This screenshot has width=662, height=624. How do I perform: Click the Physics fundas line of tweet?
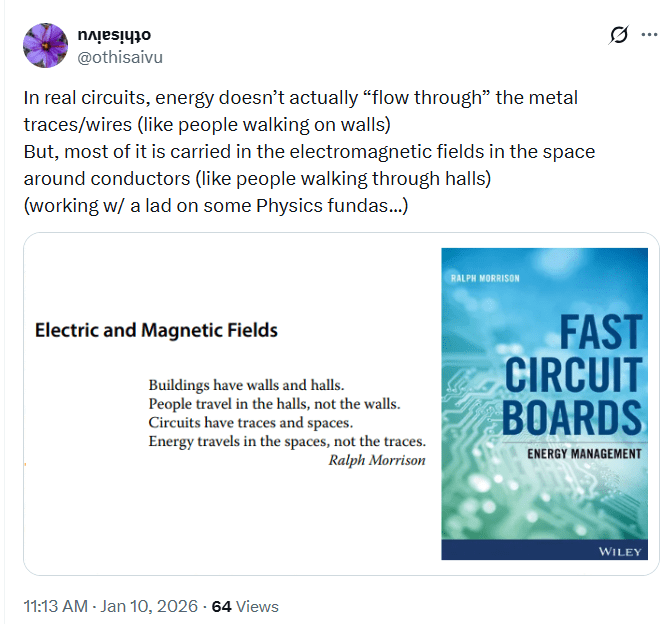[216, 206]
